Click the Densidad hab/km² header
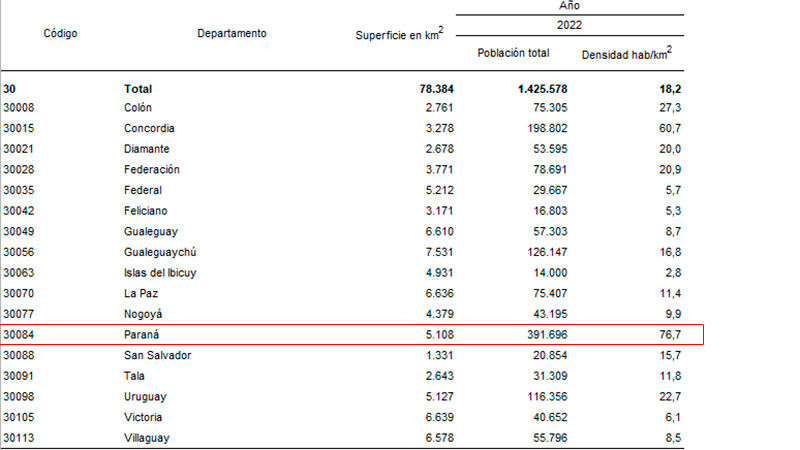Image resolution: width=800 pixels, height=450 pixels. click(x=627, y=54)
